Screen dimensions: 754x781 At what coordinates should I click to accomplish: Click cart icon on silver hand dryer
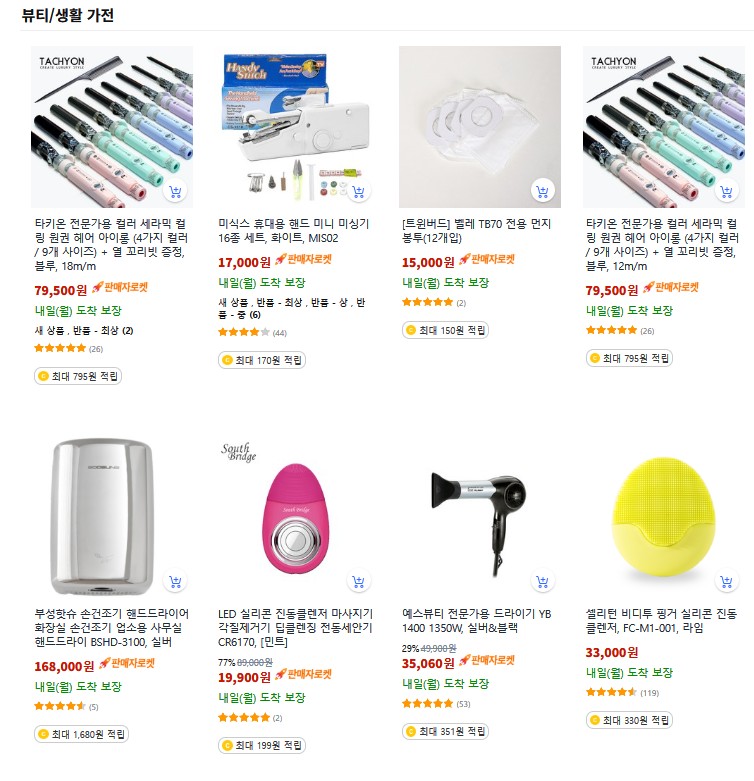tap(175, 581)
